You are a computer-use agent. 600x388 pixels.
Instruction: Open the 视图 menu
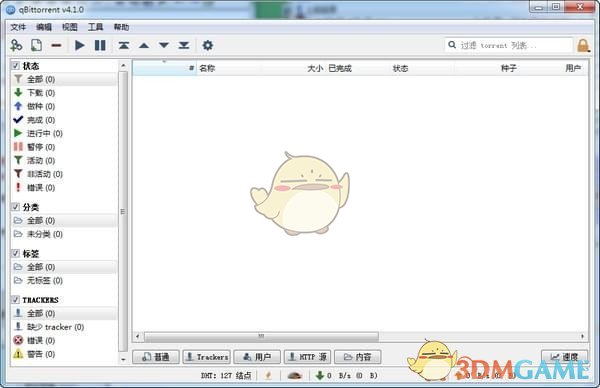point(70,27)
